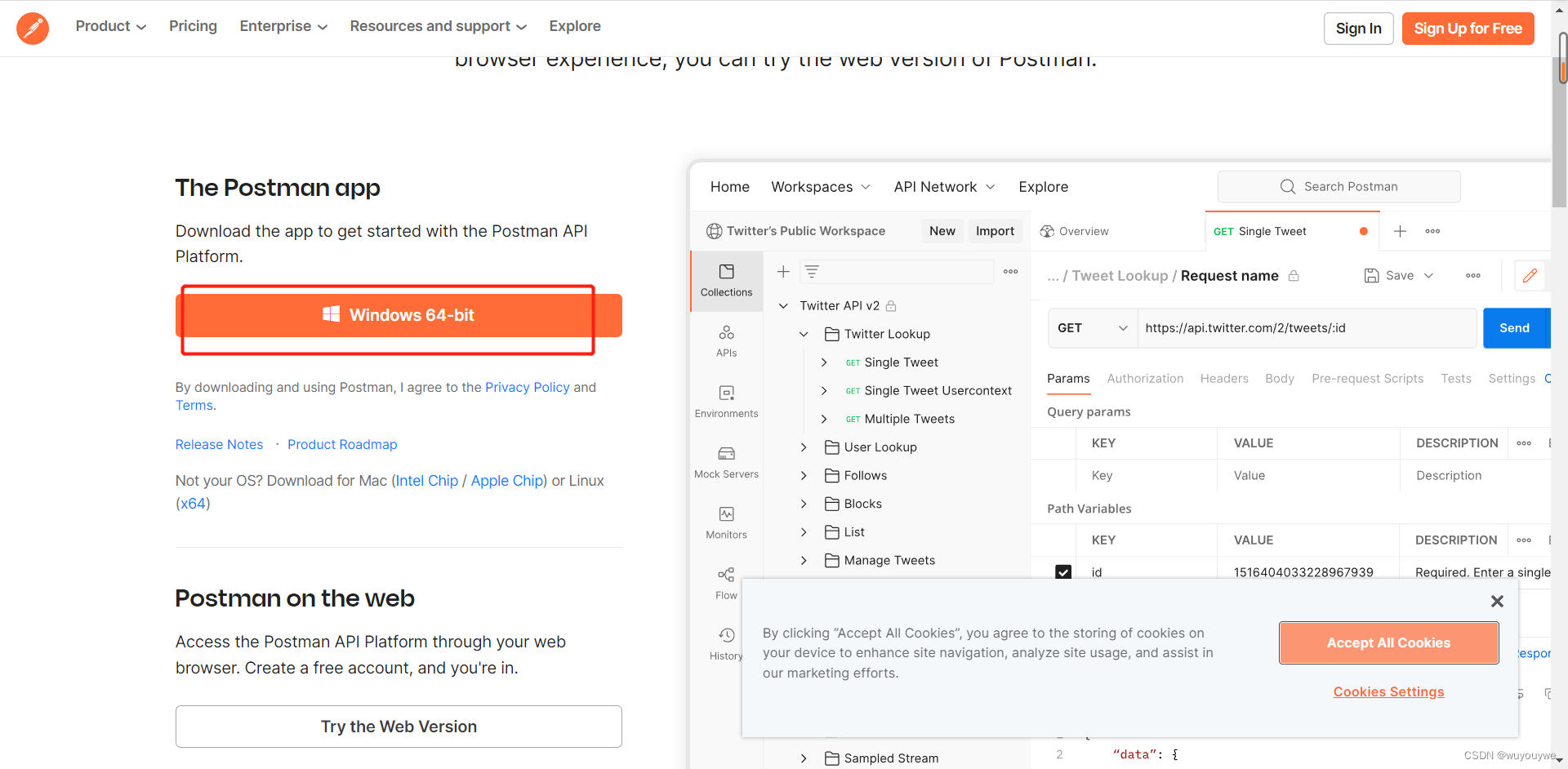The width and height of the screenshot is (1568, 769).
Task: Click the orange pencil edit icon
Action: 1530,276
